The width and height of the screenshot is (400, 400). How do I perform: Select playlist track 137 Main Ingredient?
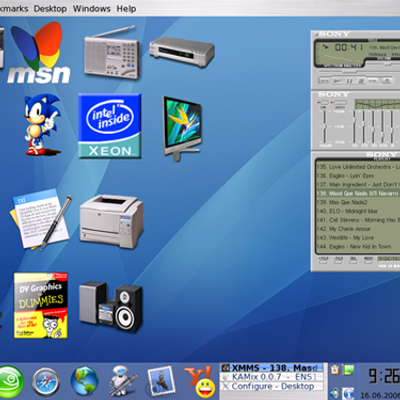(358, 184)
